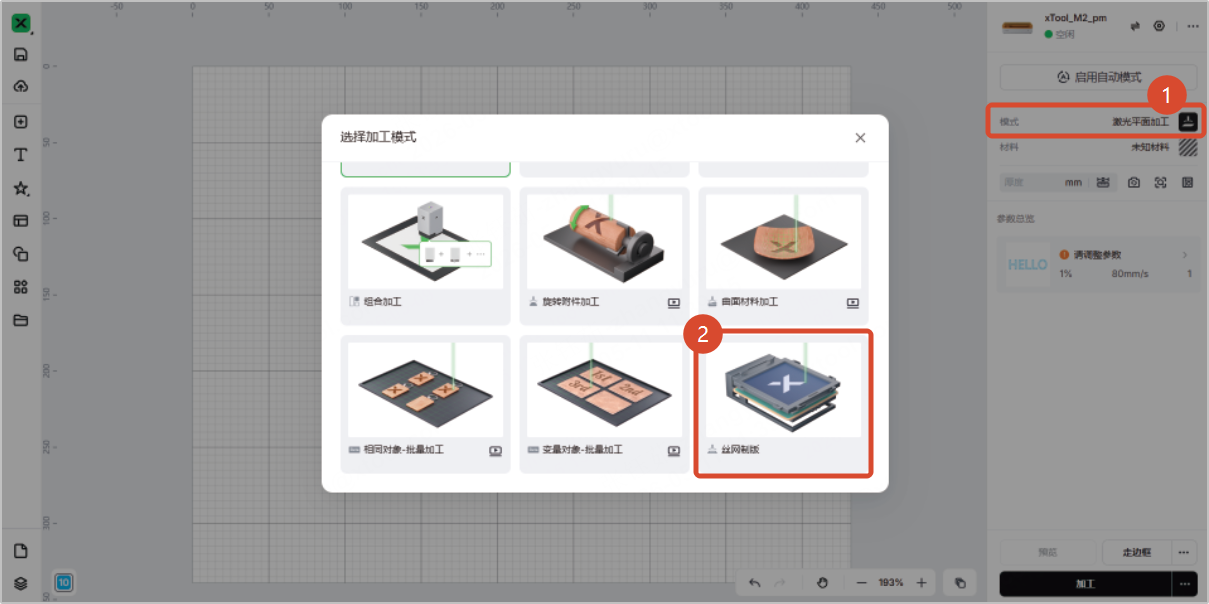Select the hand pan tool
1209x604 pixels.
tap(822, 583)
